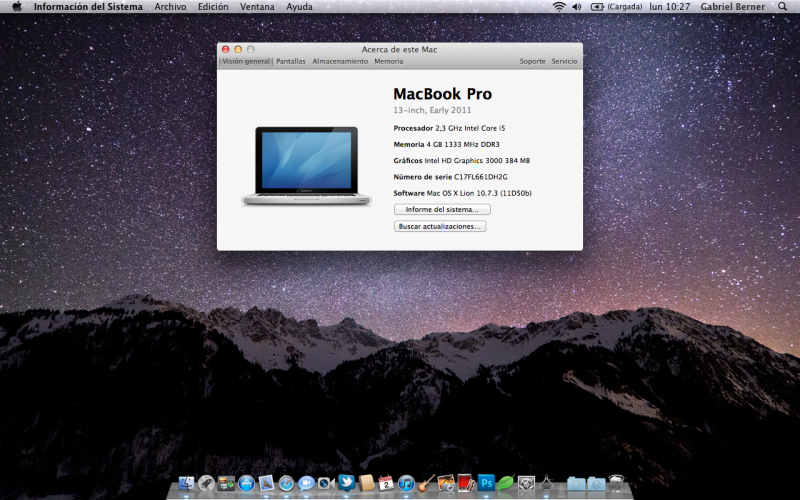Open iCal calendar icon in dock
Image resolution: width=800 pixels, height=500 pixels.
point(386,483)
